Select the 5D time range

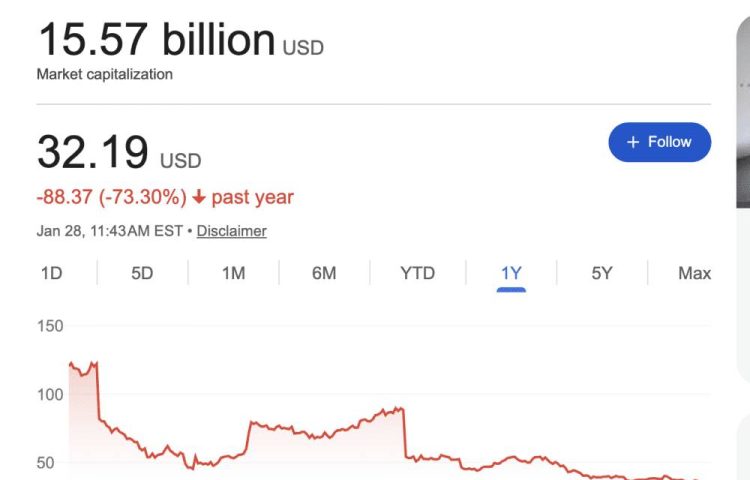(x=142, y=273)
